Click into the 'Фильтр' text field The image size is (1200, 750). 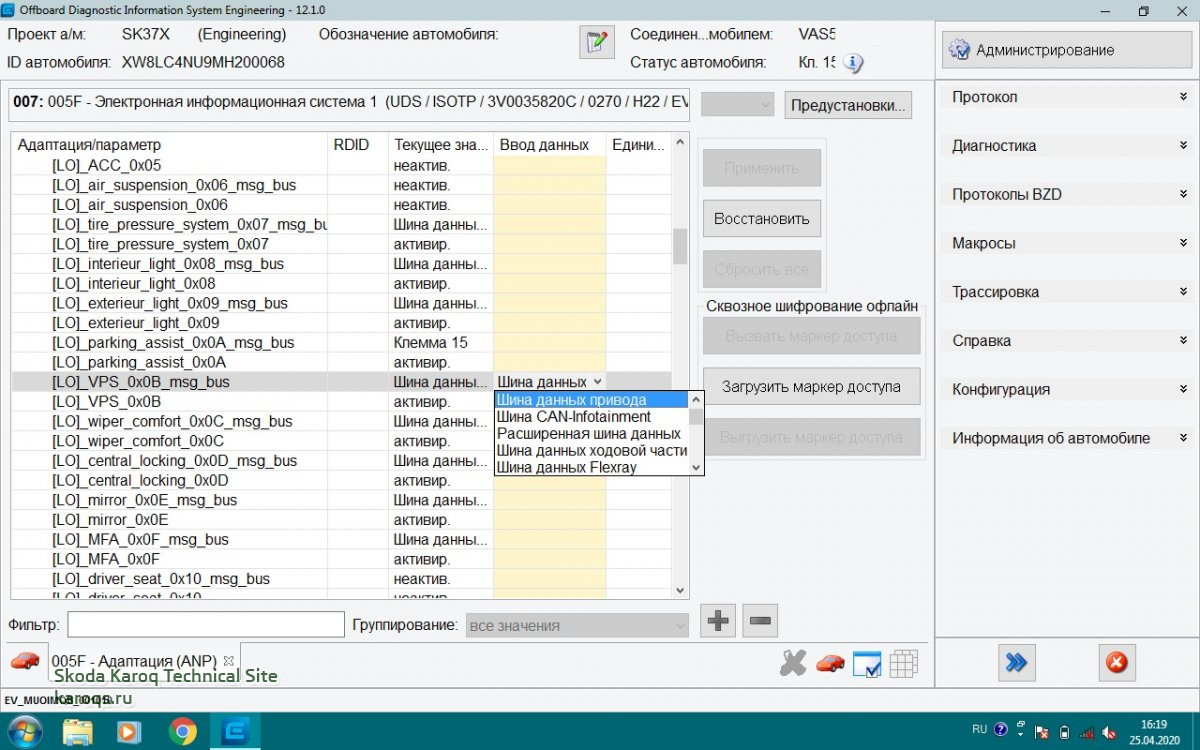tap(206, 625)
